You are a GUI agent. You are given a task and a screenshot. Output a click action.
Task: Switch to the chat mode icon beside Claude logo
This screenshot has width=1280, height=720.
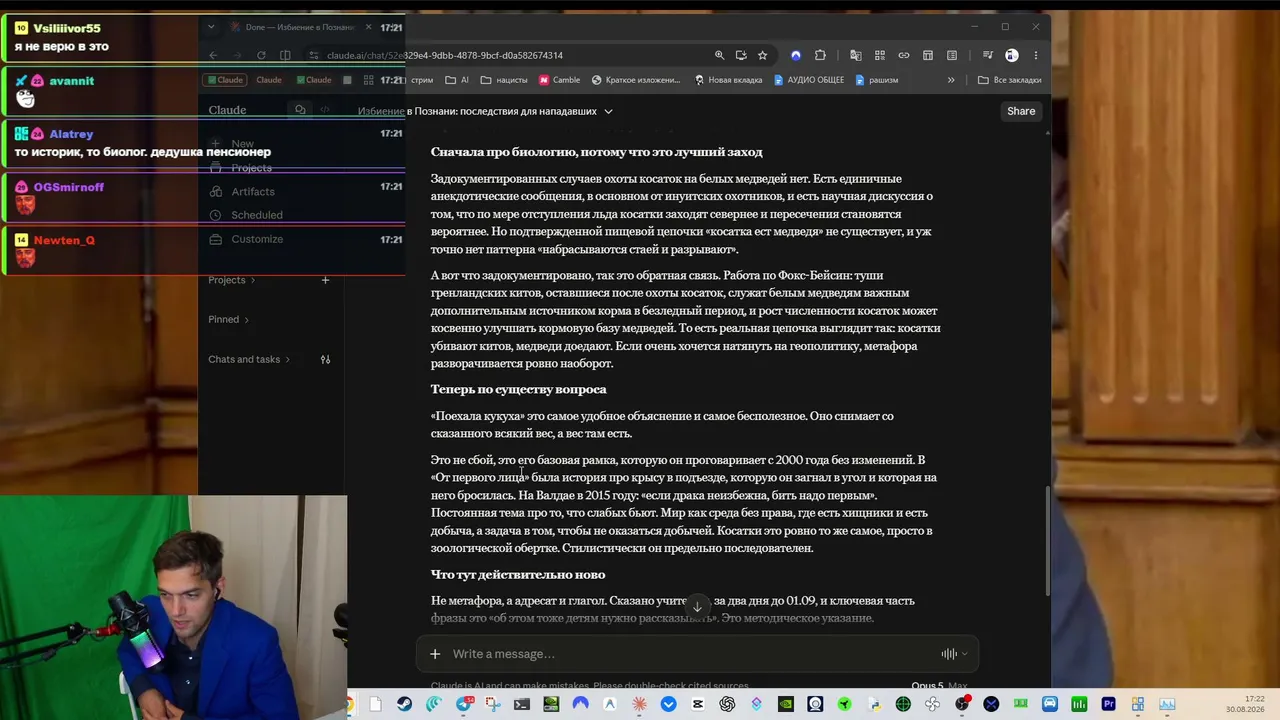tap(300, 110)
